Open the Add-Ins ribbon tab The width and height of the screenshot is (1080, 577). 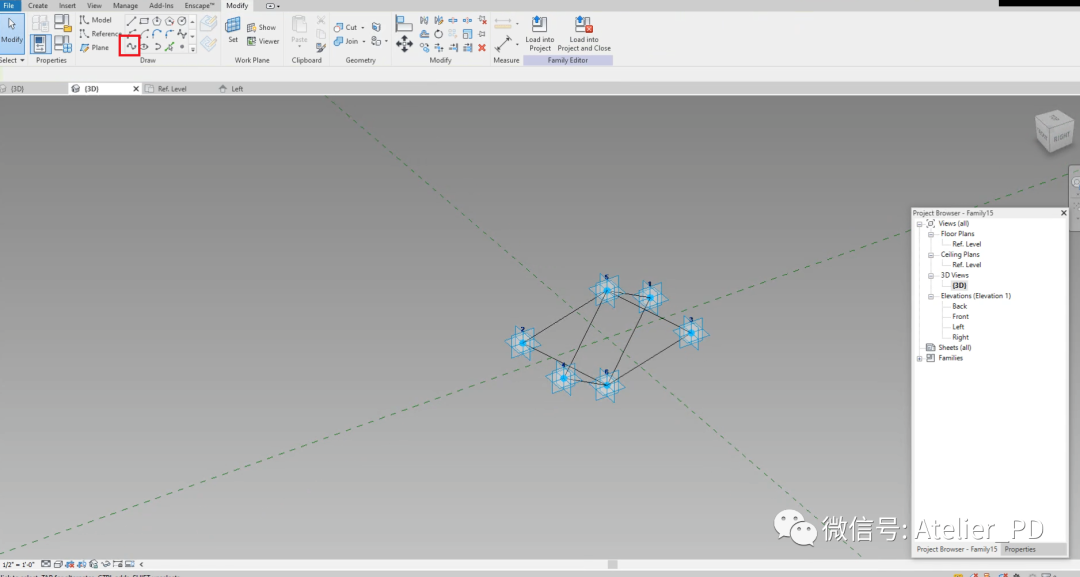point(161,6)
